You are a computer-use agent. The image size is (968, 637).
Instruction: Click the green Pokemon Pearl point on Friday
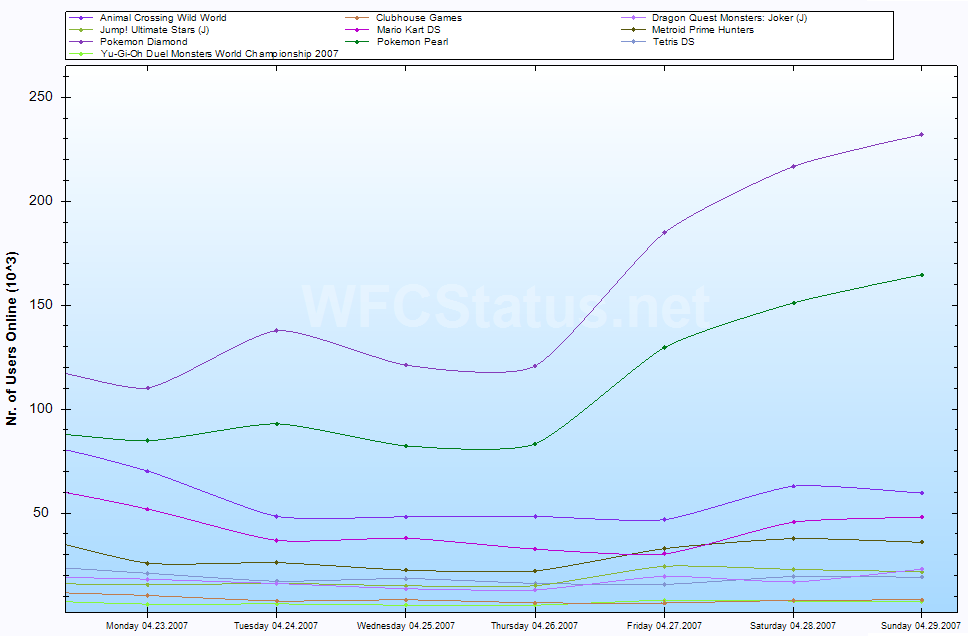(x=664, y=348)
